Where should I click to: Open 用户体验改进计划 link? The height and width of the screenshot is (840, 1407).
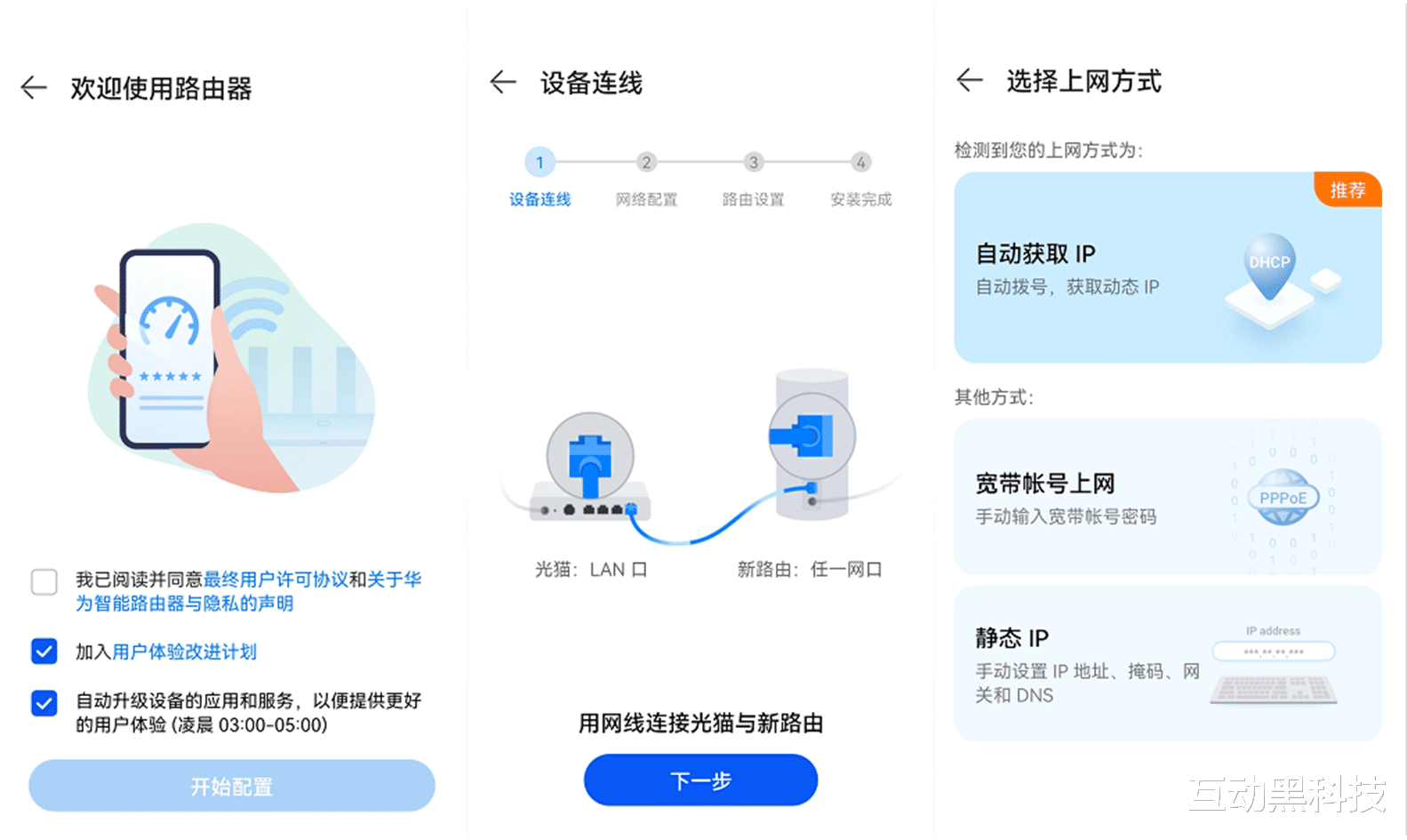tap(184, 652)
